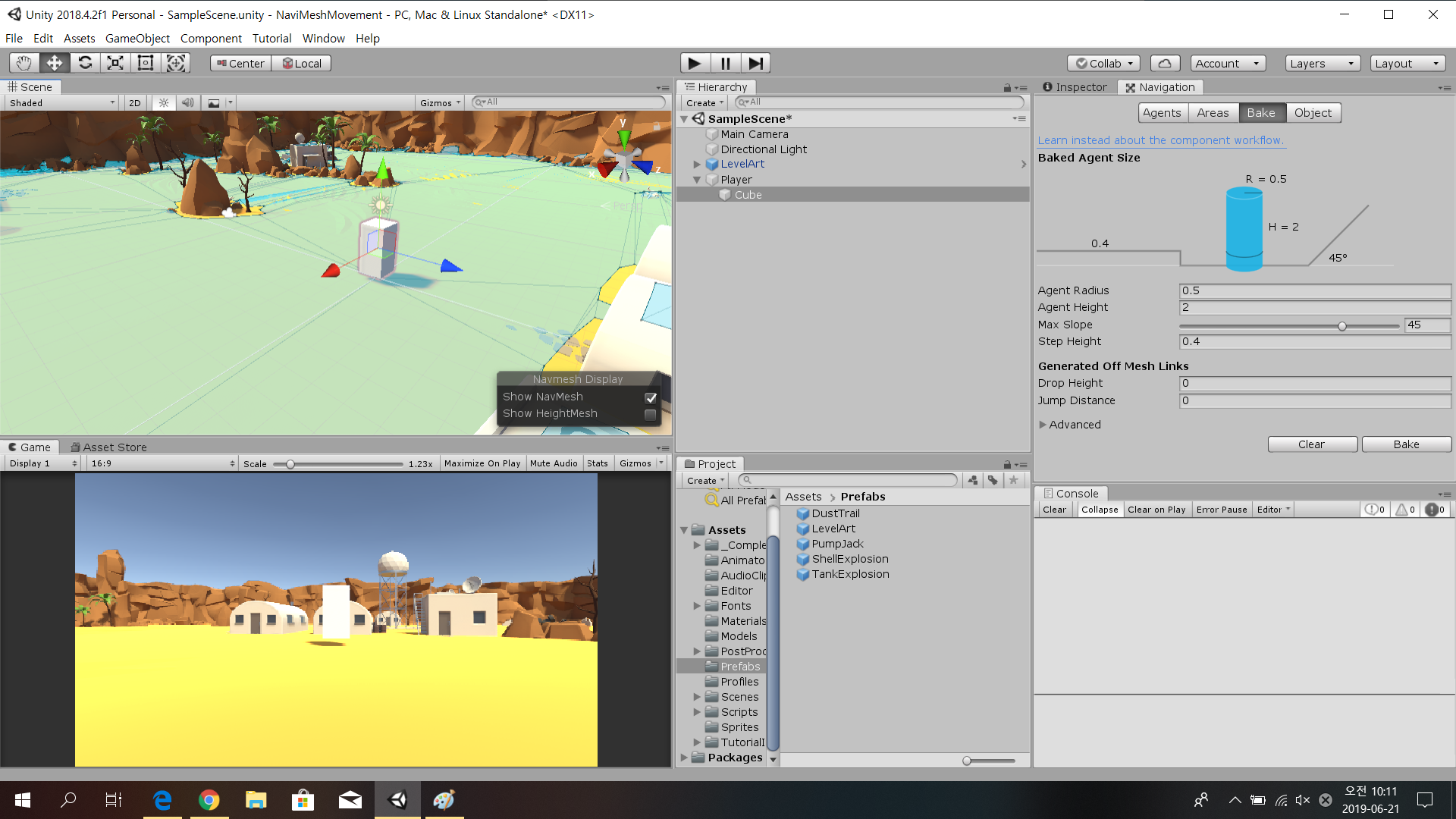Screen dimensions: 1456x819
Task: Toggle the Show NavMesh checkbox
Action: tap(650, 397)
